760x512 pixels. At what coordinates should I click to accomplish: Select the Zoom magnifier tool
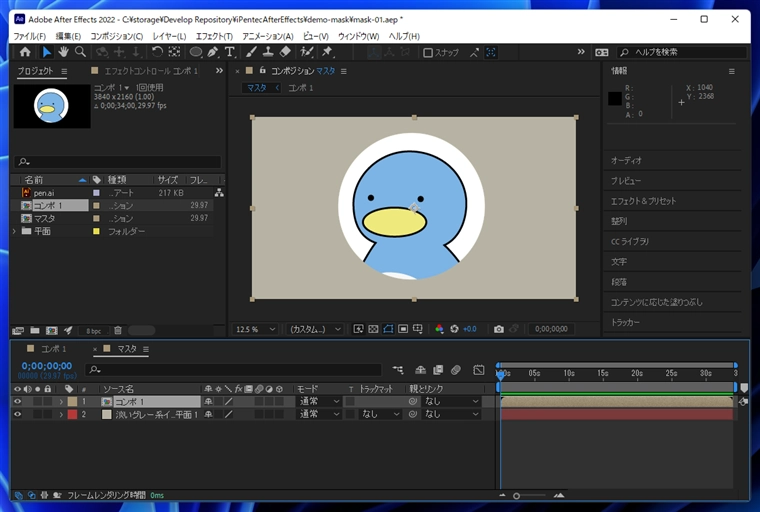(80, 52)
